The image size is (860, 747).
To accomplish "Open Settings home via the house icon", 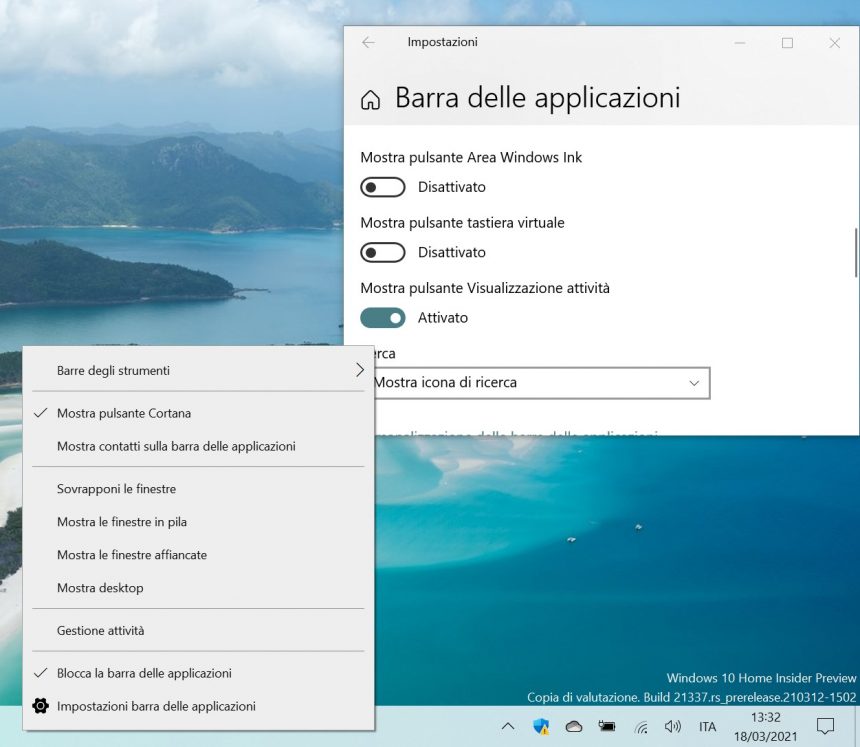I will point(370,100).
